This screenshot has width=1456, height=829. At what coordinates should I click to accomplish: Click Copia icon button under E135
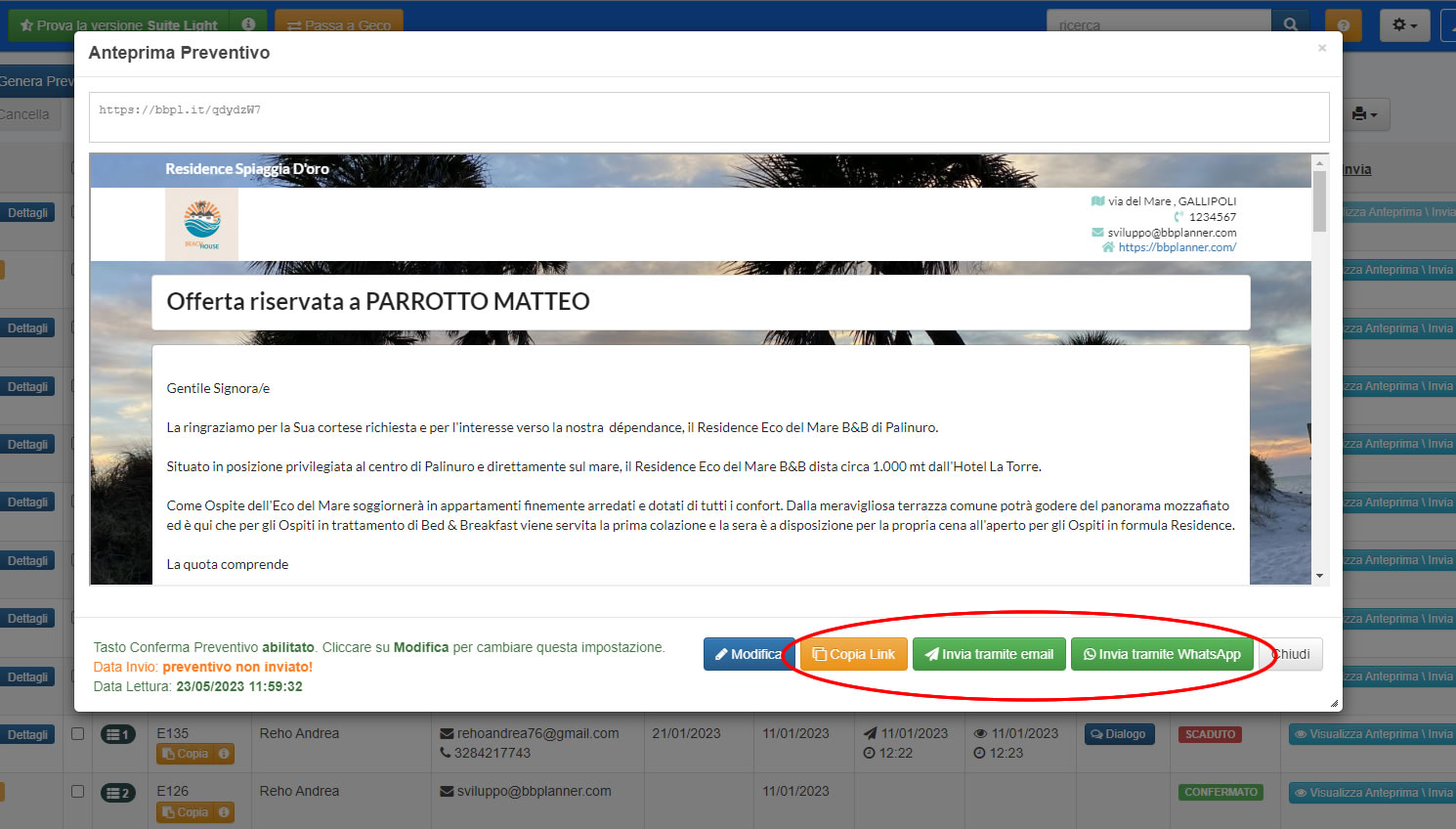194,754
